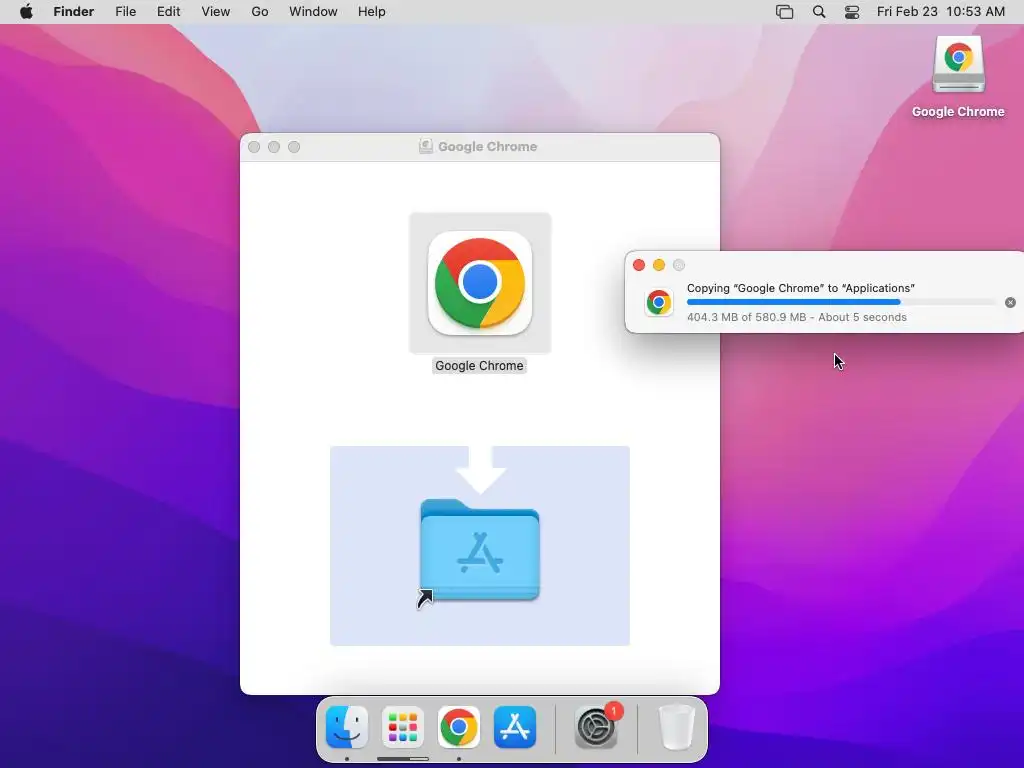Open the File menu

click(x=125, y=12)
